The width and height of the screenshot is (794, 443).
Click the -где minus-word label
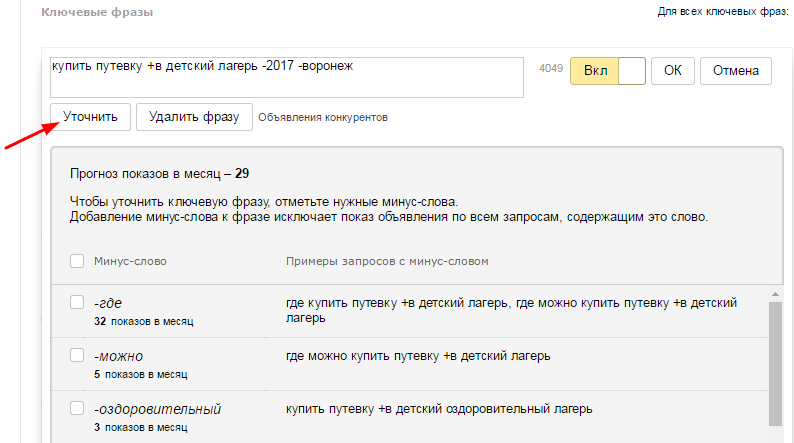point(108,302)
